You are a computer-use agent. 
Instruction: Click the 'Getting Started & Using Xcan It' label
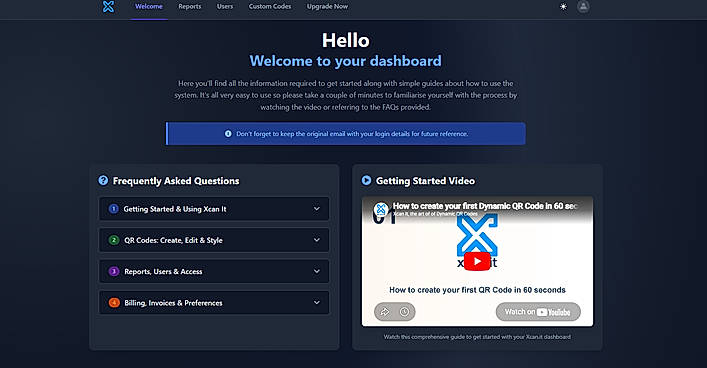(175, 209)
